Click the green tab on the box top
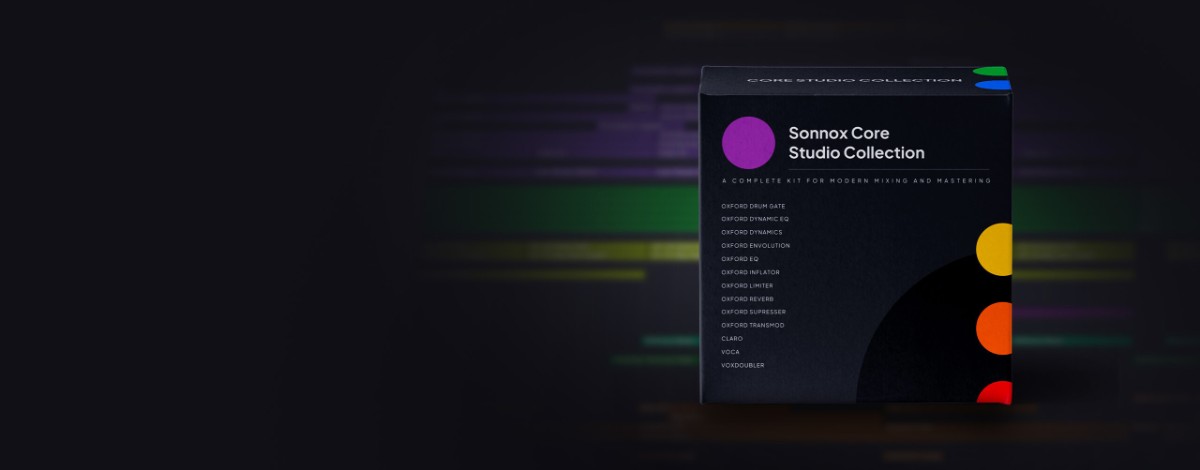 coord(990,72)
